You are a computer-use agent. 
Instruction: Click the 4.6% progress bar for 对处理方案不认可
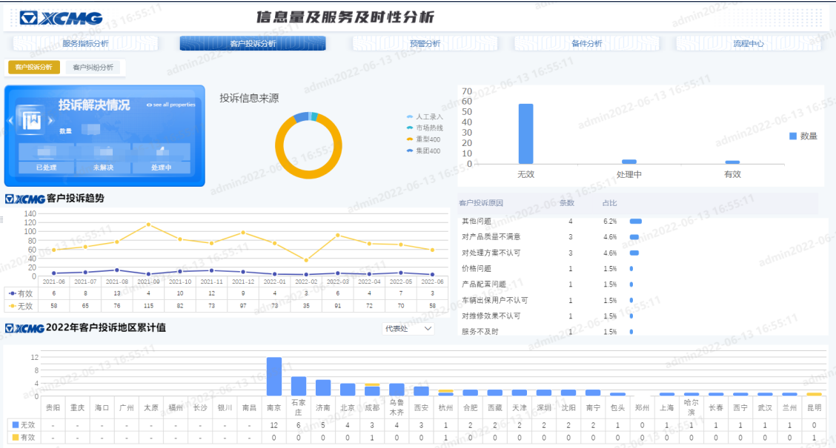click(x=634, y=253)
